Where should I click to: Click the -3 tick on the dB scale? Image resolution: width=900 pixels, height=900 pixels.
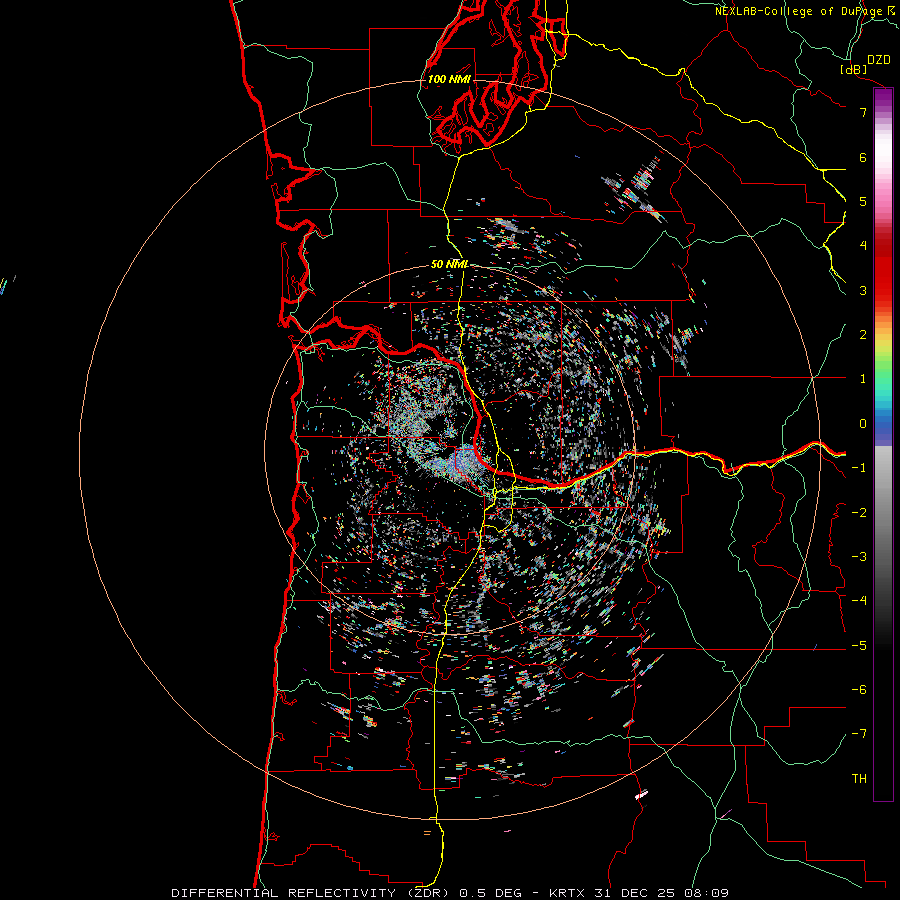tap(859, 557)
